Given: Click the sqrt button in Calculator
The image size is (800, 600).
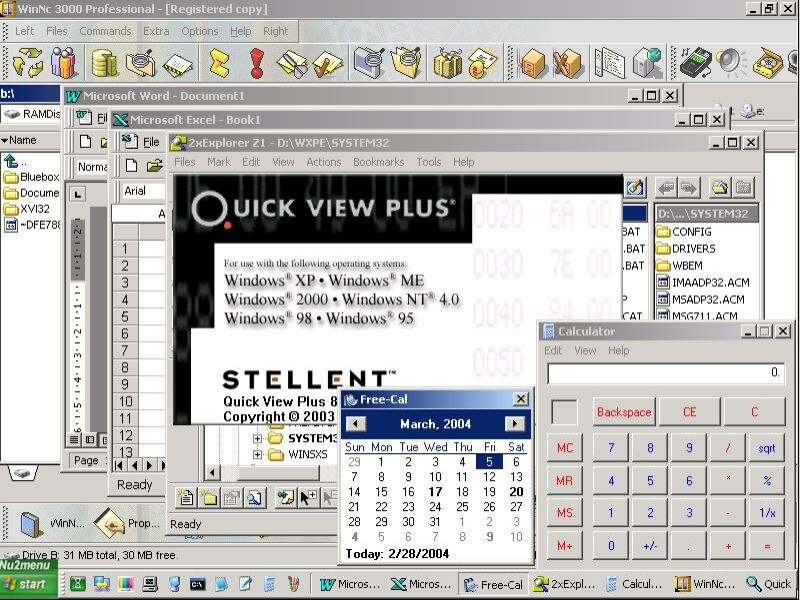Looking at the screenshot, I should point(766,448).
